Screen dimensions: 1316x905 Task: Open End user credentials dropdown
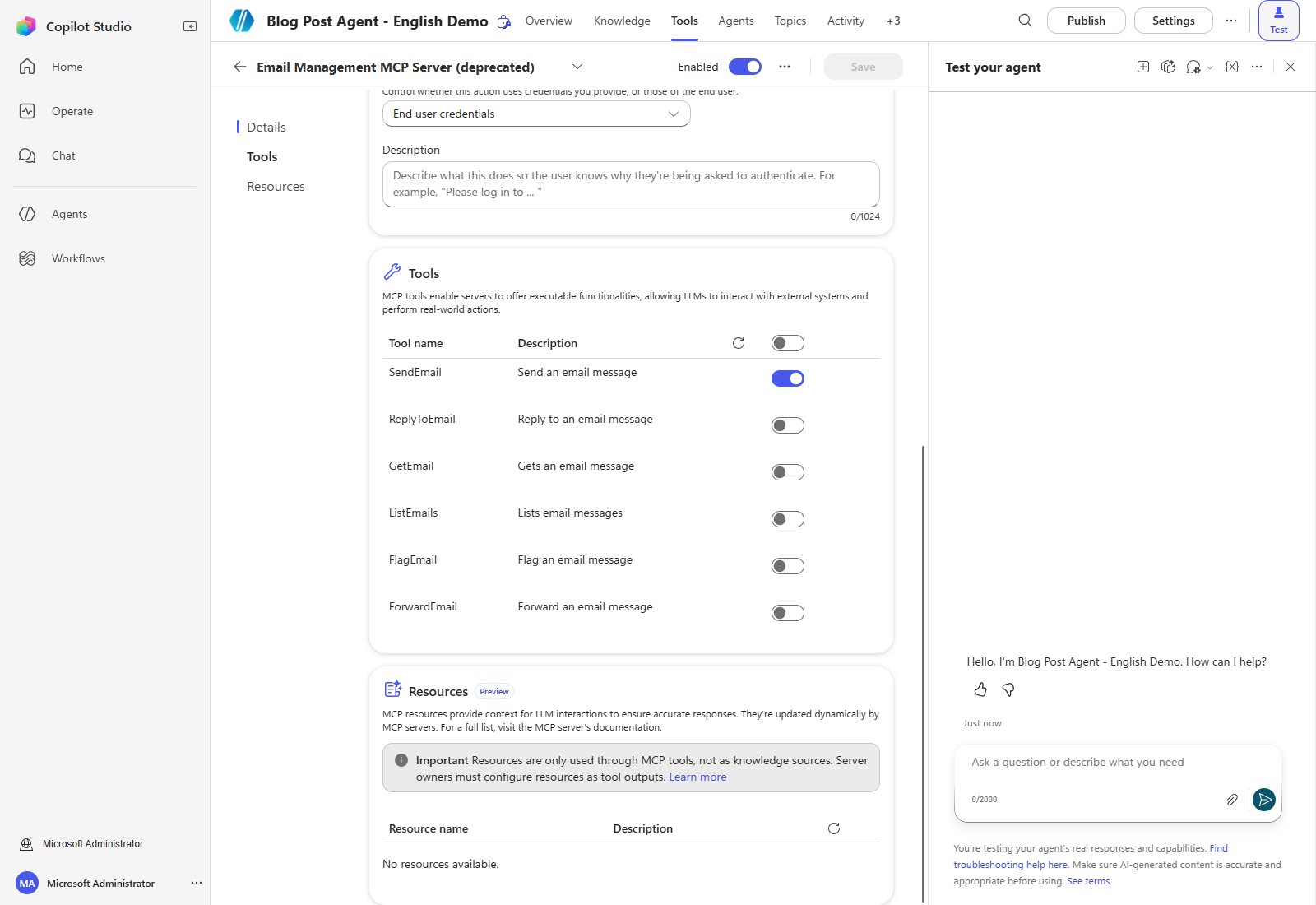pos(536,114)
